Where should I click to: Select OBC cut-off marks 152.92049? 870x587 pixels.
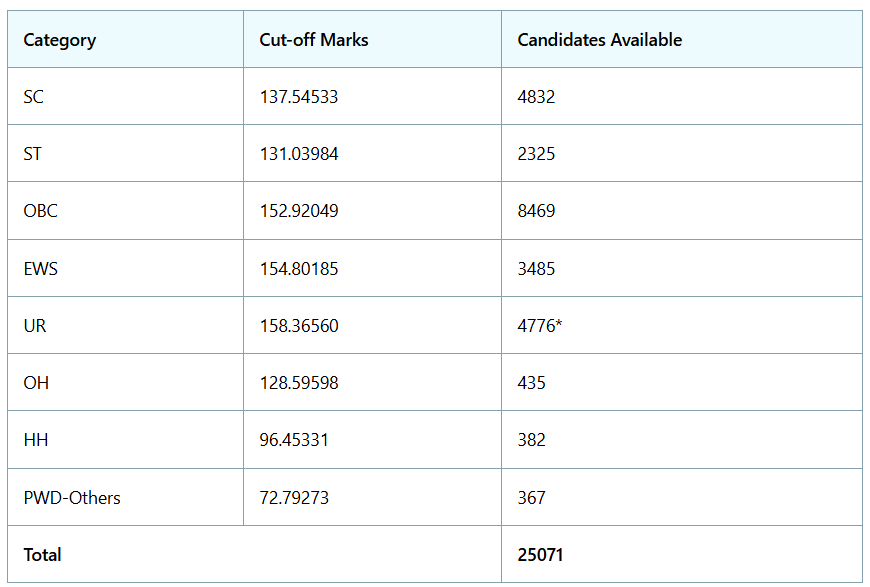tap(299, 211)
